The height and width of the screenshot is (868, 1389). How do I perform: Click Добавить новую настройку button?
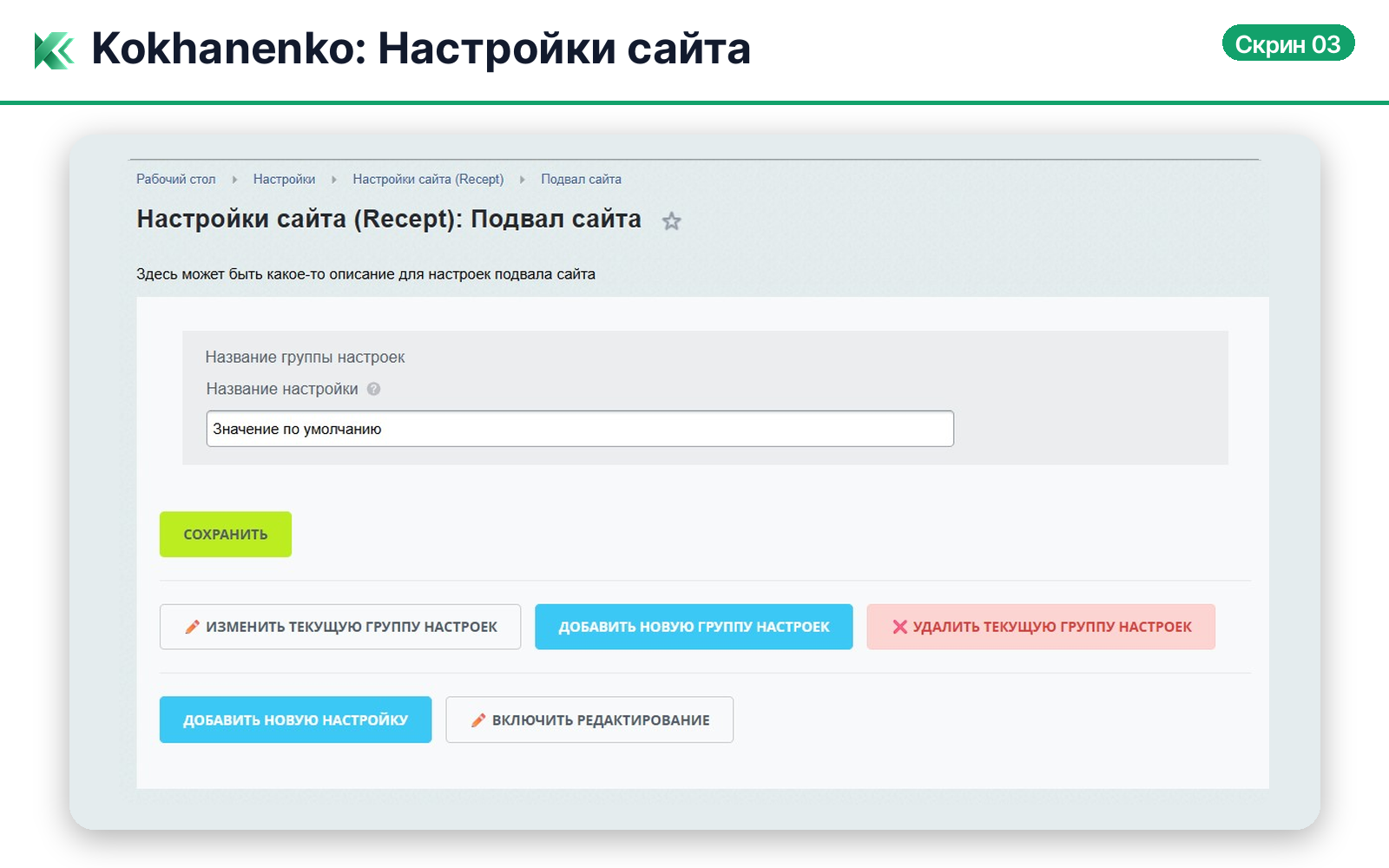pyautogui.click(x=295, y=720)
